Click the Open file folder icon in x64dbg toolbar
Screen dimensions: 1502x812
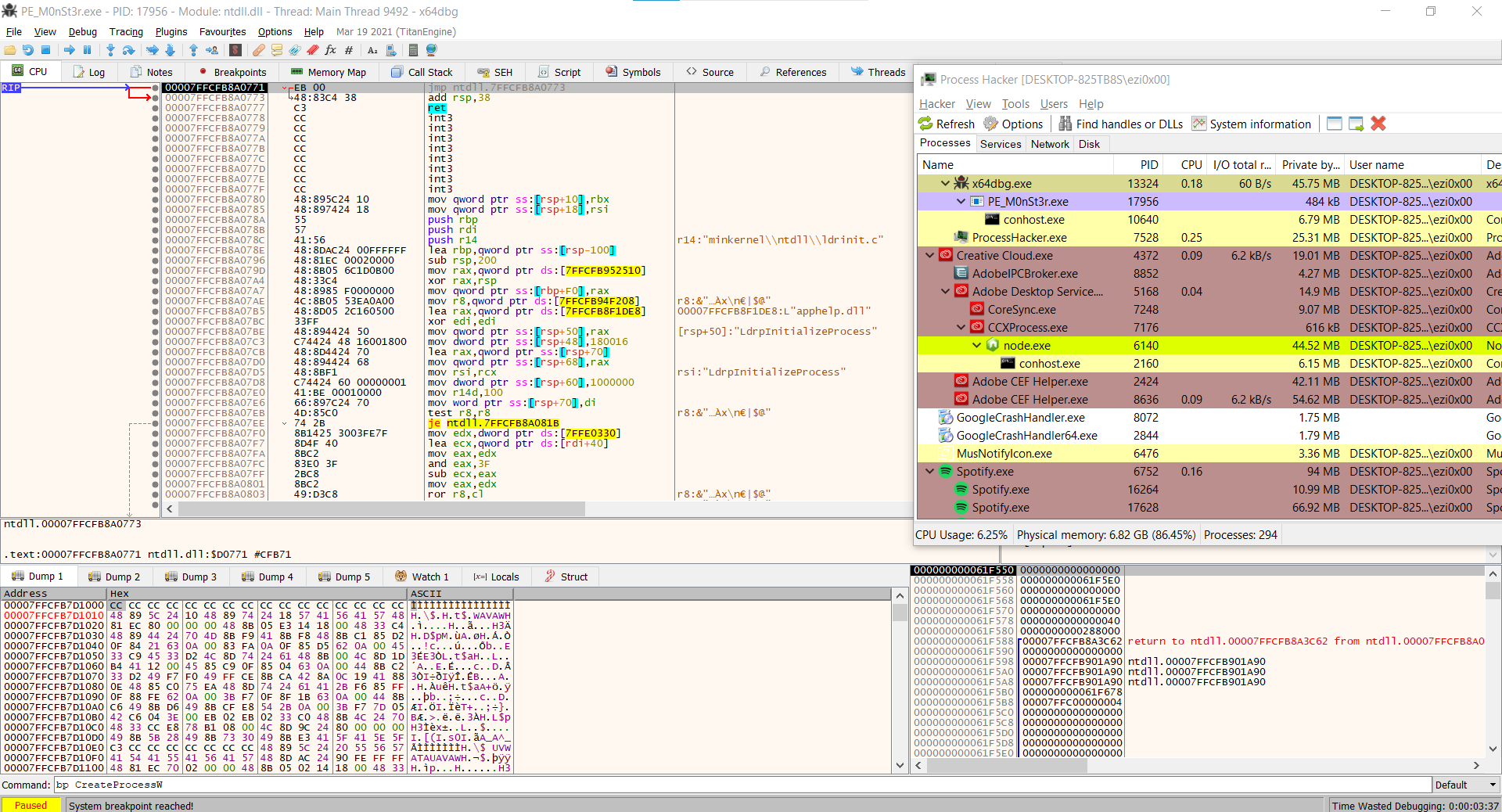tap(10, 50)
